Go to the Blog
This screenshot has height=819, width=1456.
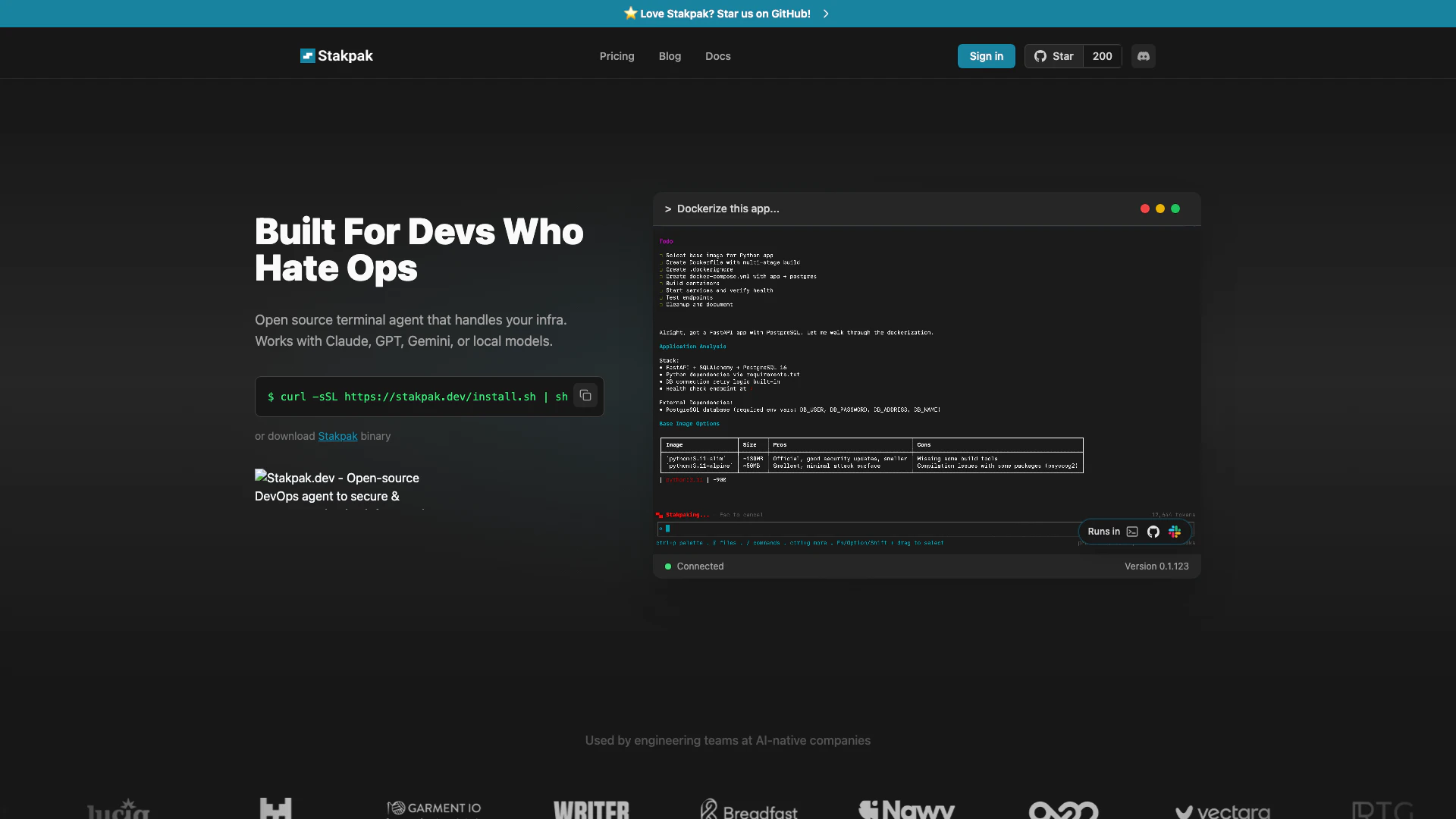(670, 56)
